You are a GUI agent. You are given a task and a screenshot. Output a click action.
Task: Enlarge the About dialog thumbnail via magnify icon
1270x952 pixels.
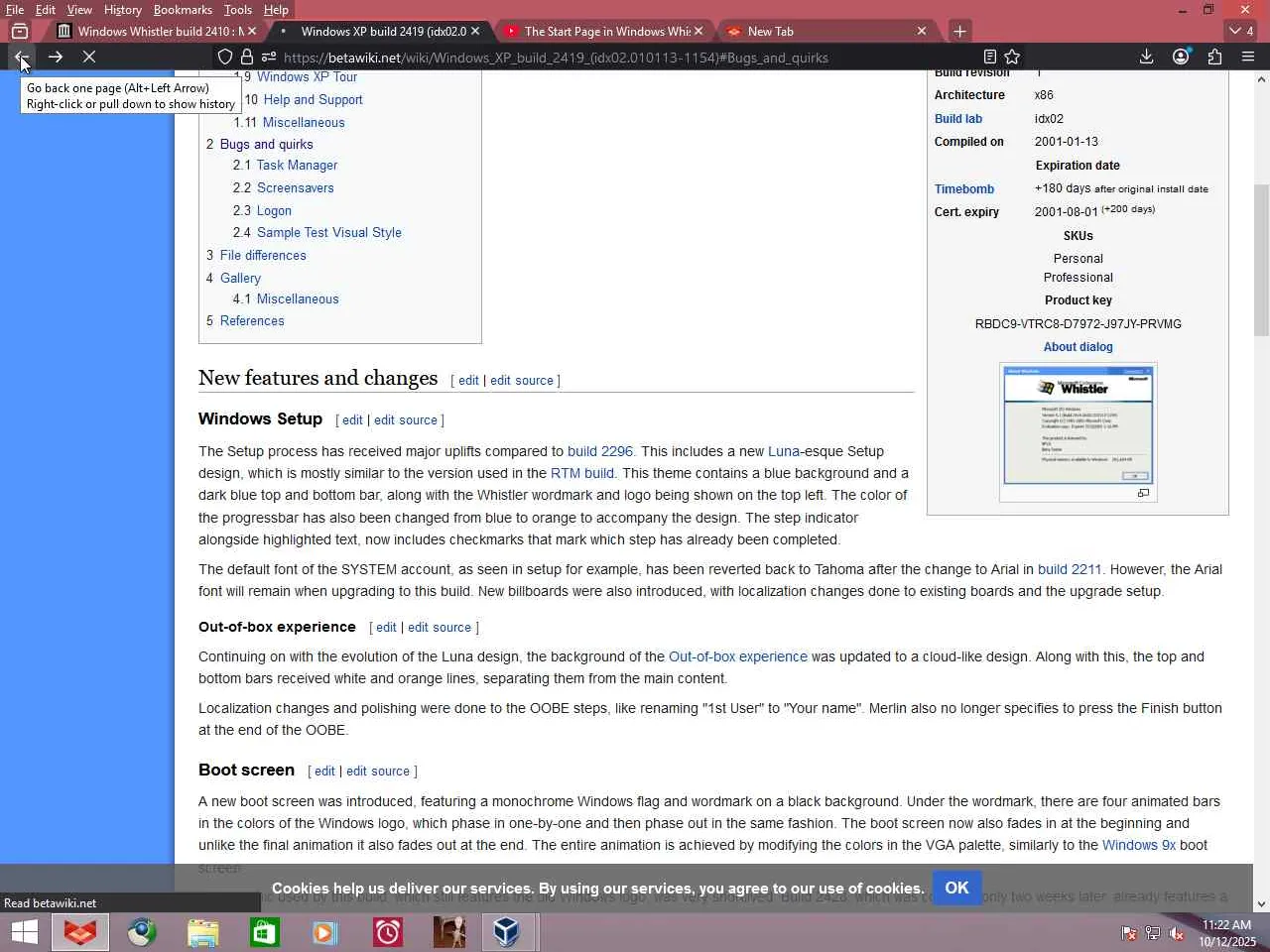(1143, 493)
